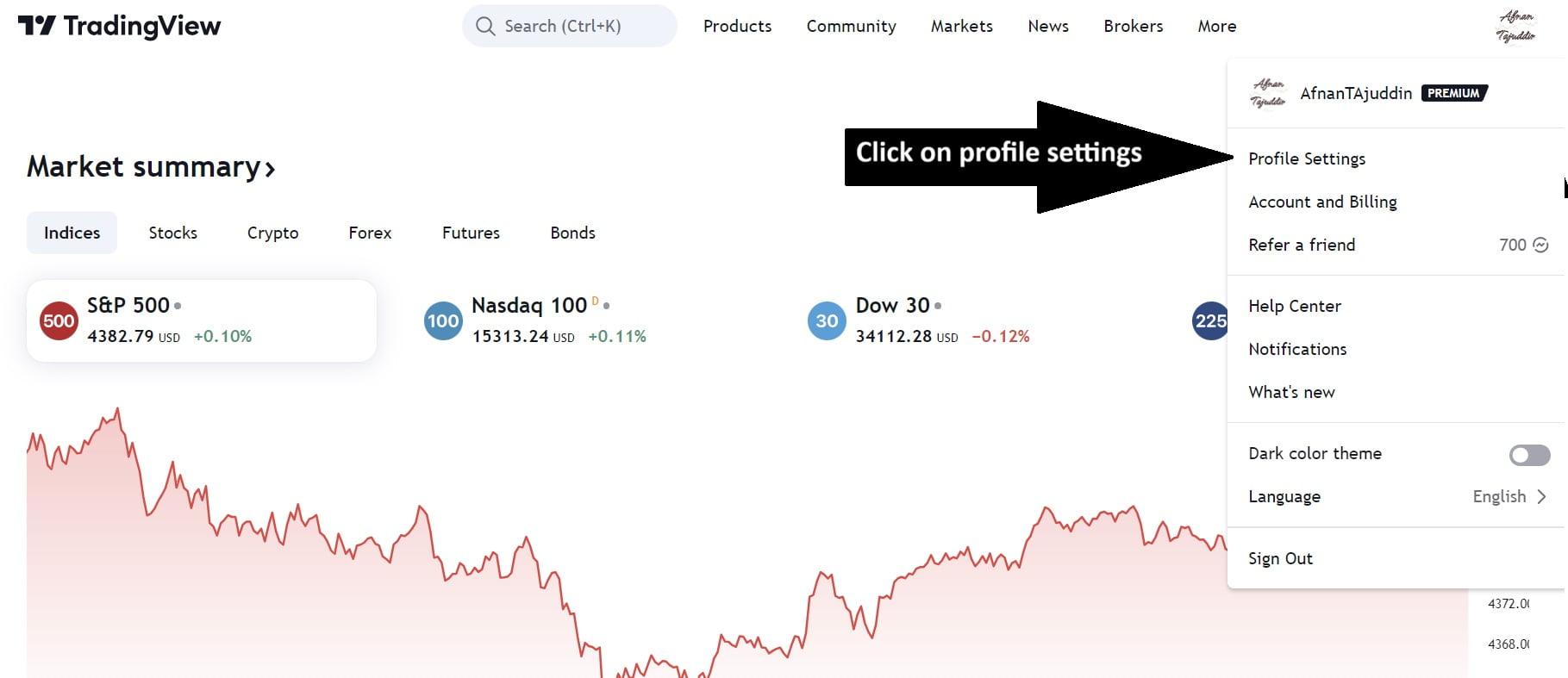1568x678 pixels.
Task: Sign Out of the account
Action: 1280,558
